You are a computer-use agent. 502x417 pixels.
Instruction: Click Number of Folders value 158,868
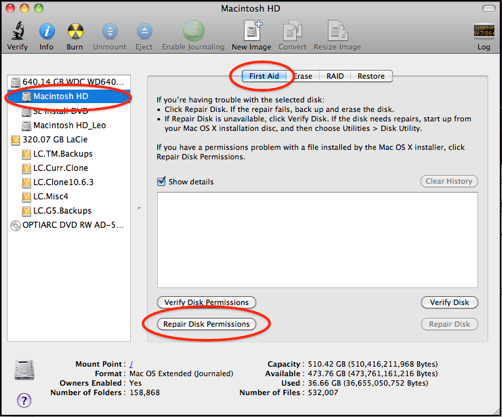coord(145,393)
